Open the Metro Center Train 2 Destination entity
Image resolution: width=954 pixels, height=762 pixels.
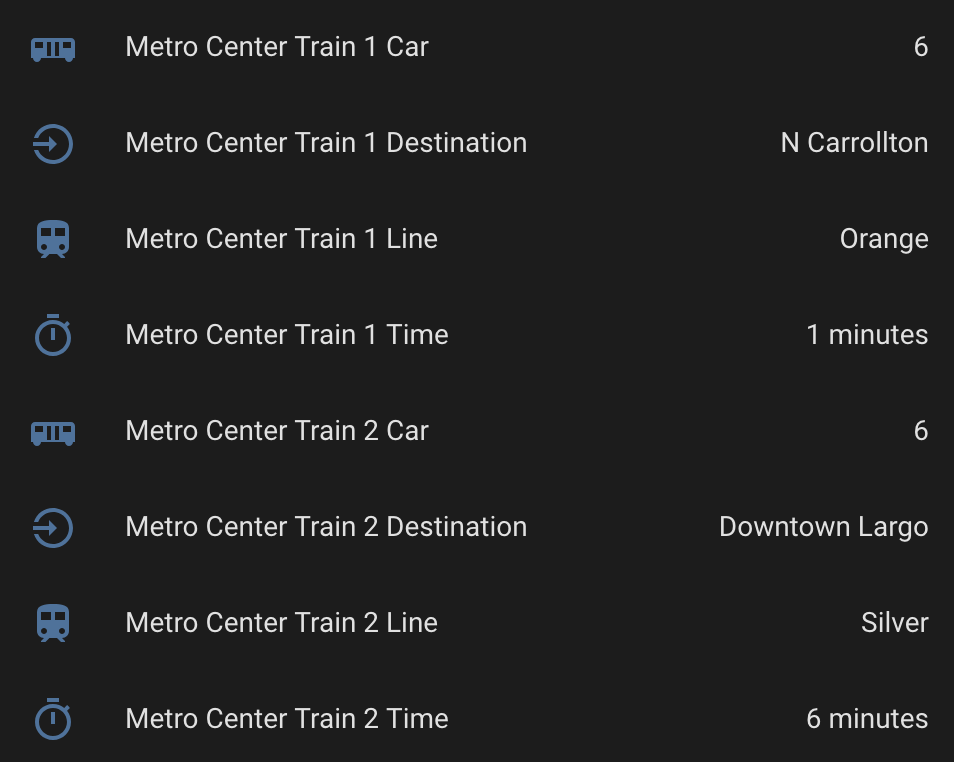point(325,527)
